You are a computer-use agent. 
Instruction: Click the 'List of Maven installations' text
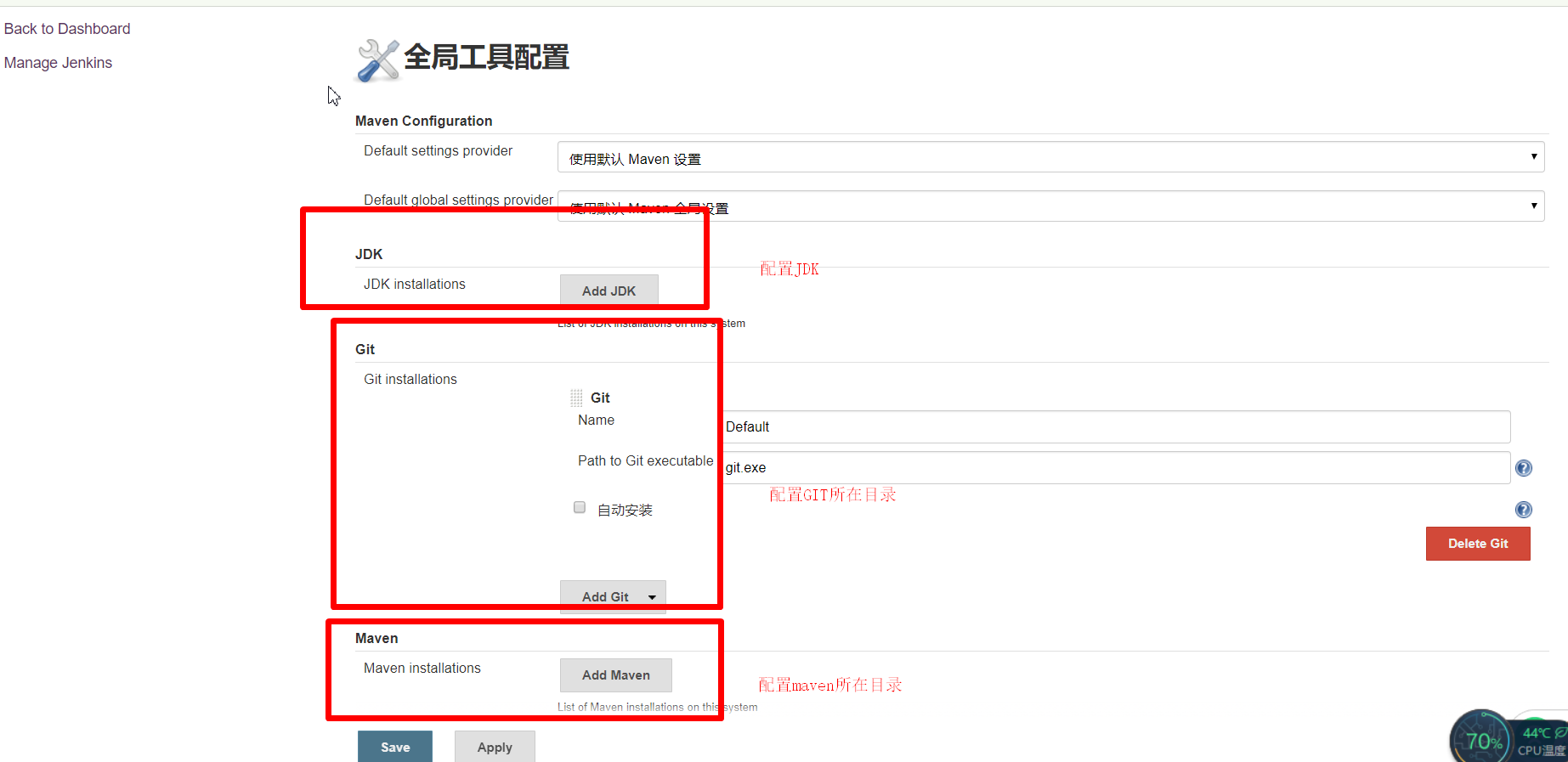point(657,707)
